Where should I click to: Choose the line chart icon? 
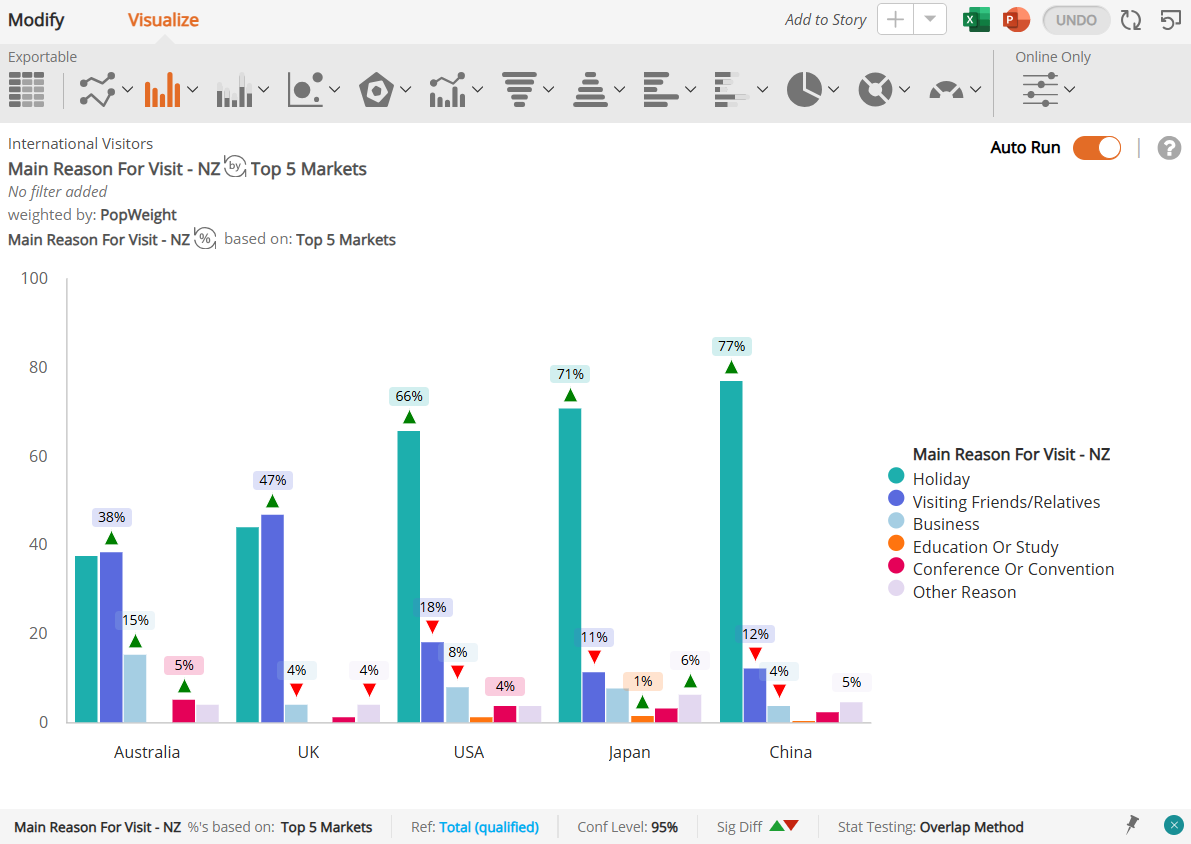coord(98,90)
